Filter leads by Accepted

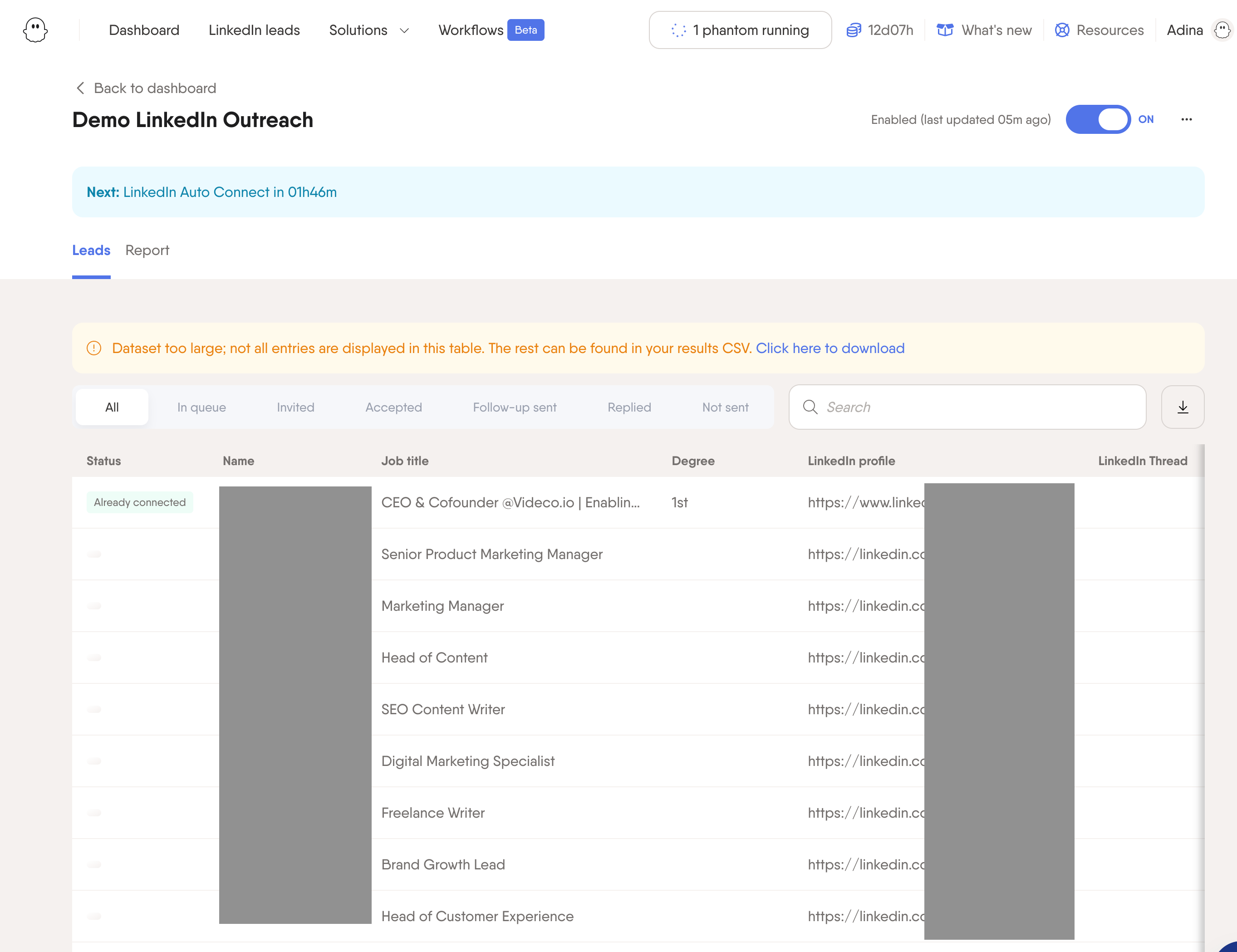[x=393, y=407]
